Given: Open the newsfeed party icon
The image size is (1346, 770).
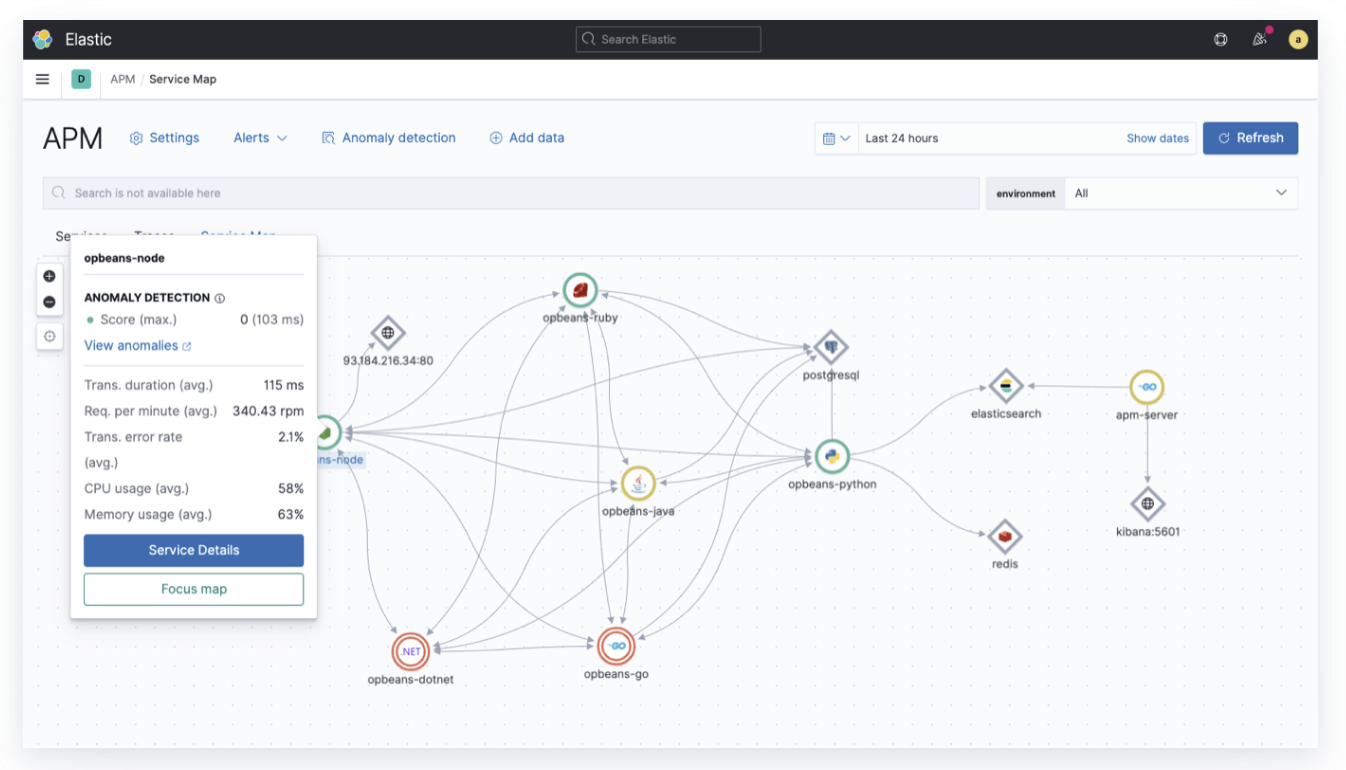Looking at the screenshot, I should 1260,40.
